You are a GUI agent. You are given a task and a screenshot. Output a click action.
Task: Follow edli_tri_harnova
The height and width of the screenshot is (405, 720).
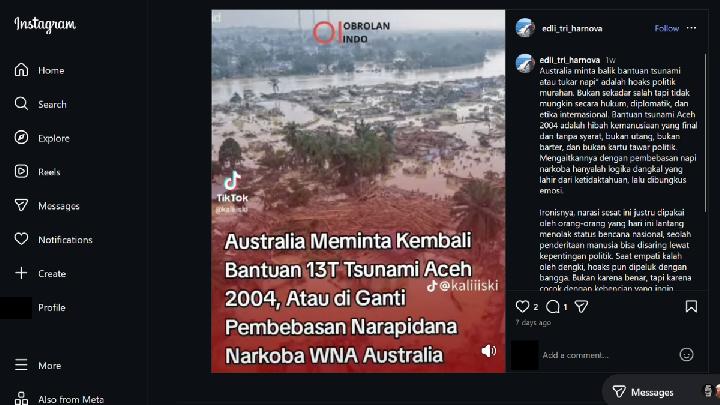(667, 28)
